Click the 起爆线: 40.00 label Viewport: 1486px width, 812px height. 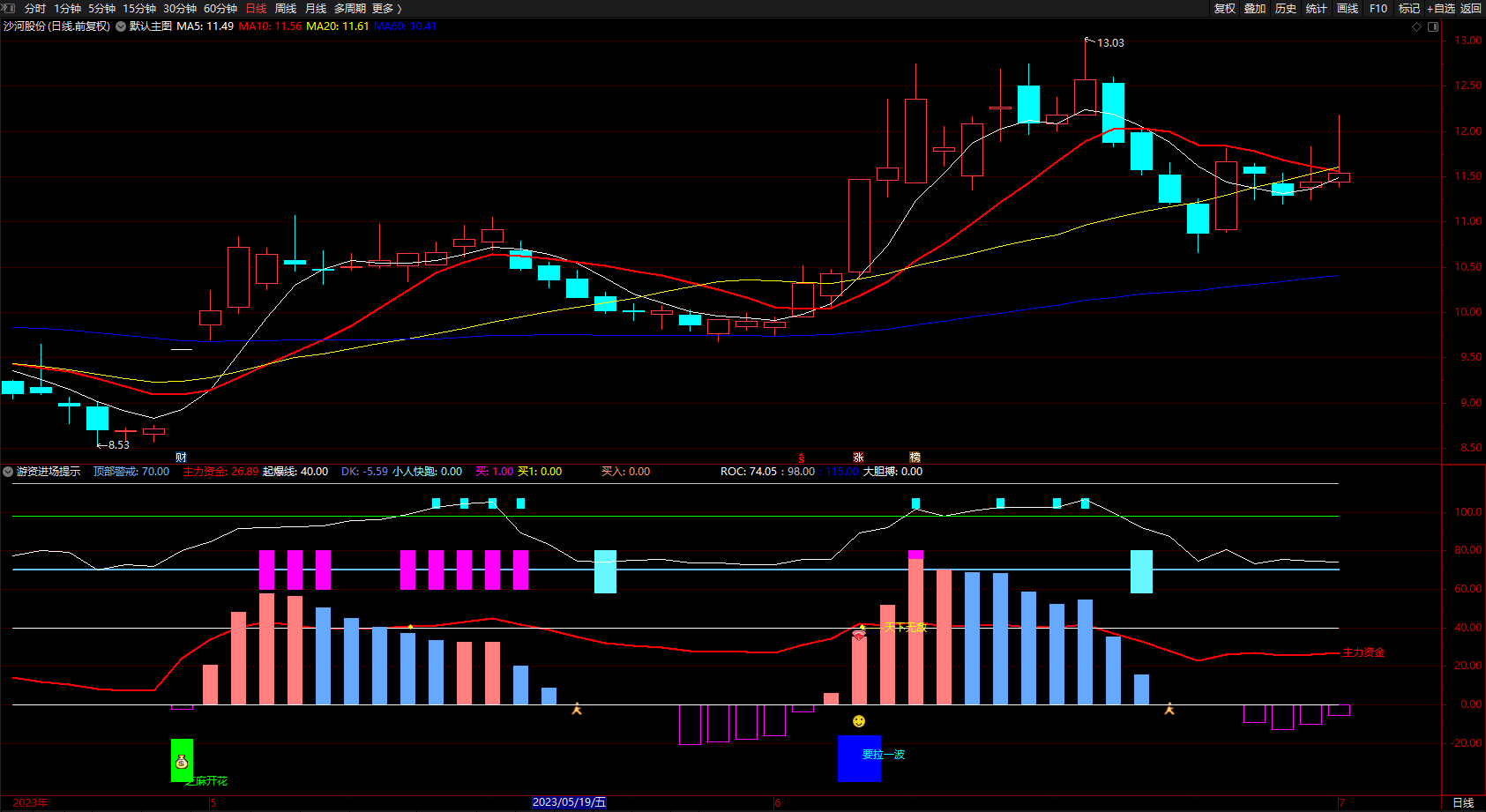(295, 472)
